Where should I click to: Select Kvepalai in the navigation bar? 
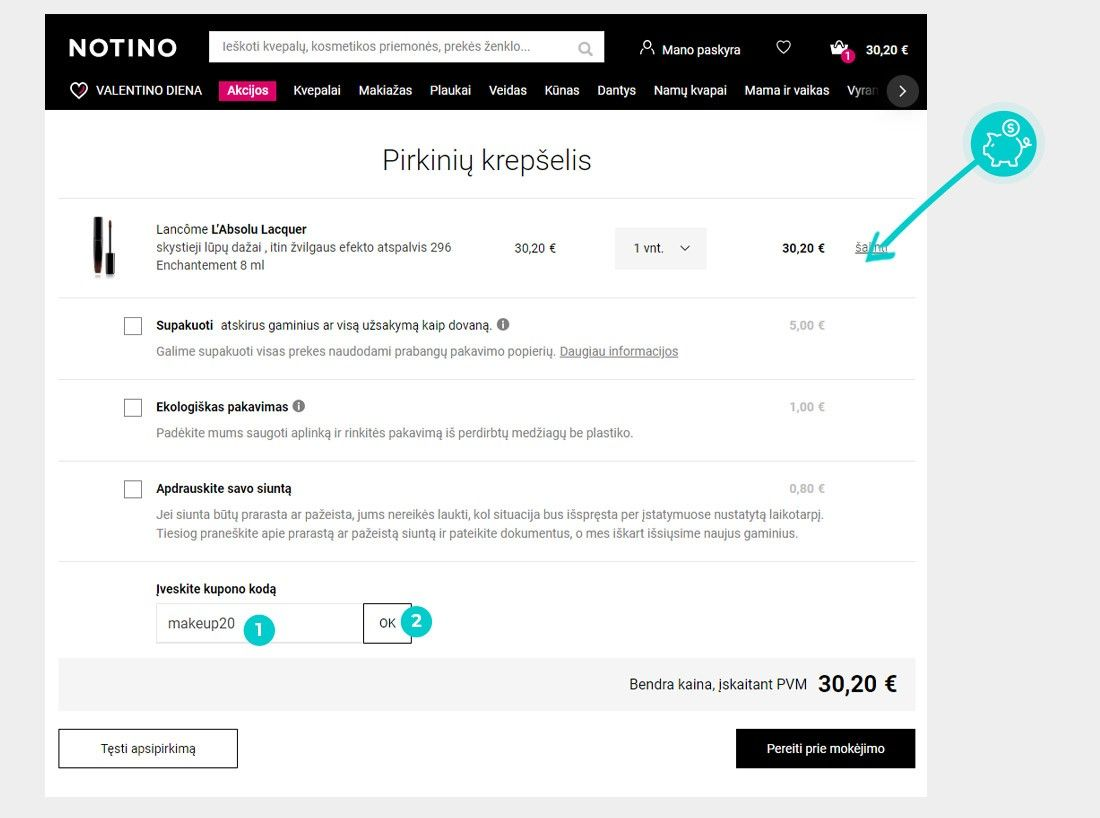pos(316,90)
